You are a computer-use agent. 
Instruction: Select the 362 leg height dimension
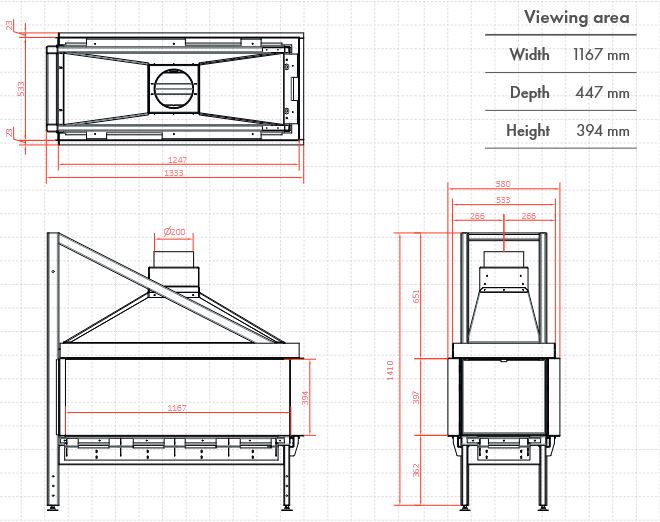[x=418, y=471]
